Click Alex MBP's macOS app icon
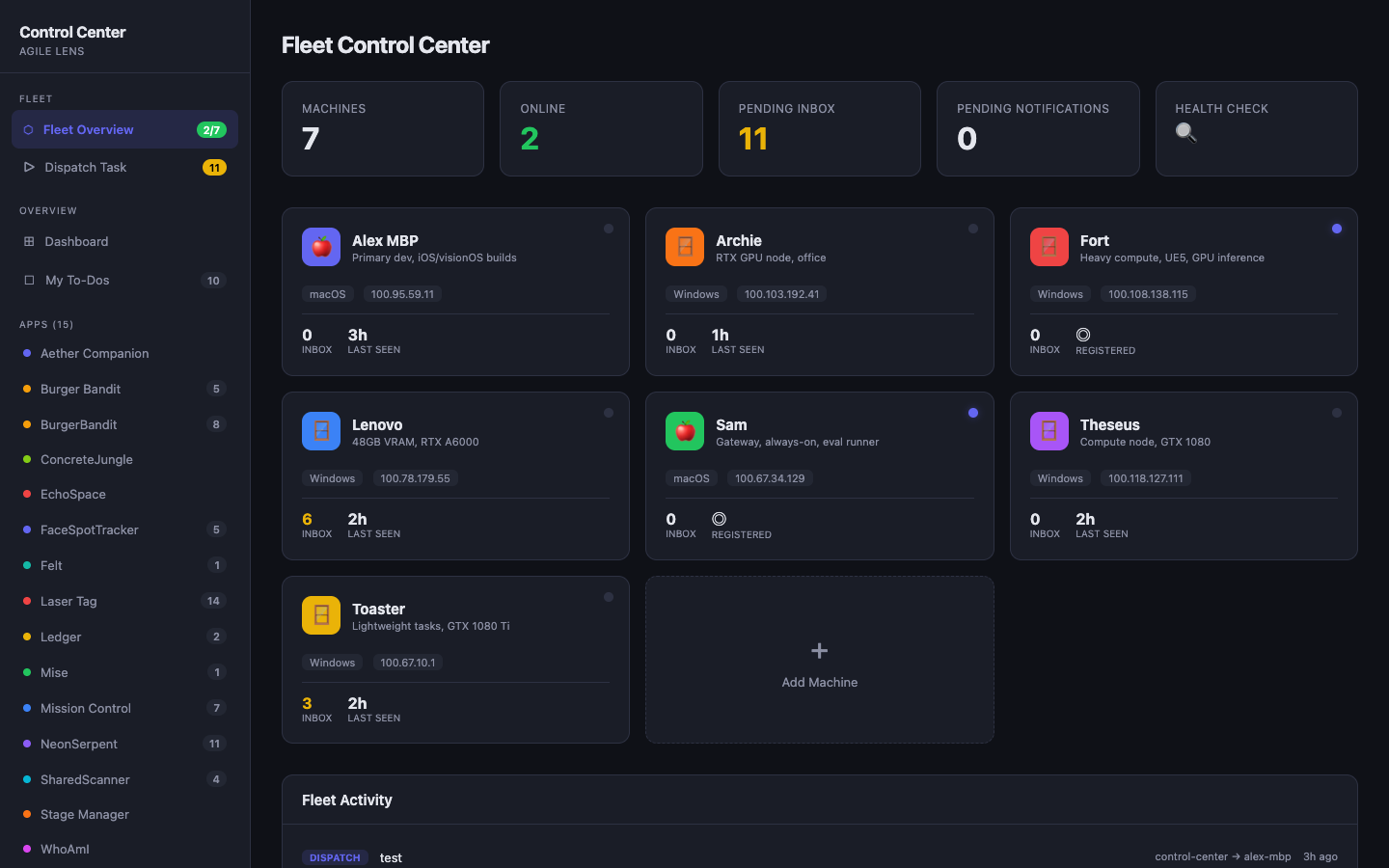1389x868 pixels. pyautogui.click(x=321, y=247)
